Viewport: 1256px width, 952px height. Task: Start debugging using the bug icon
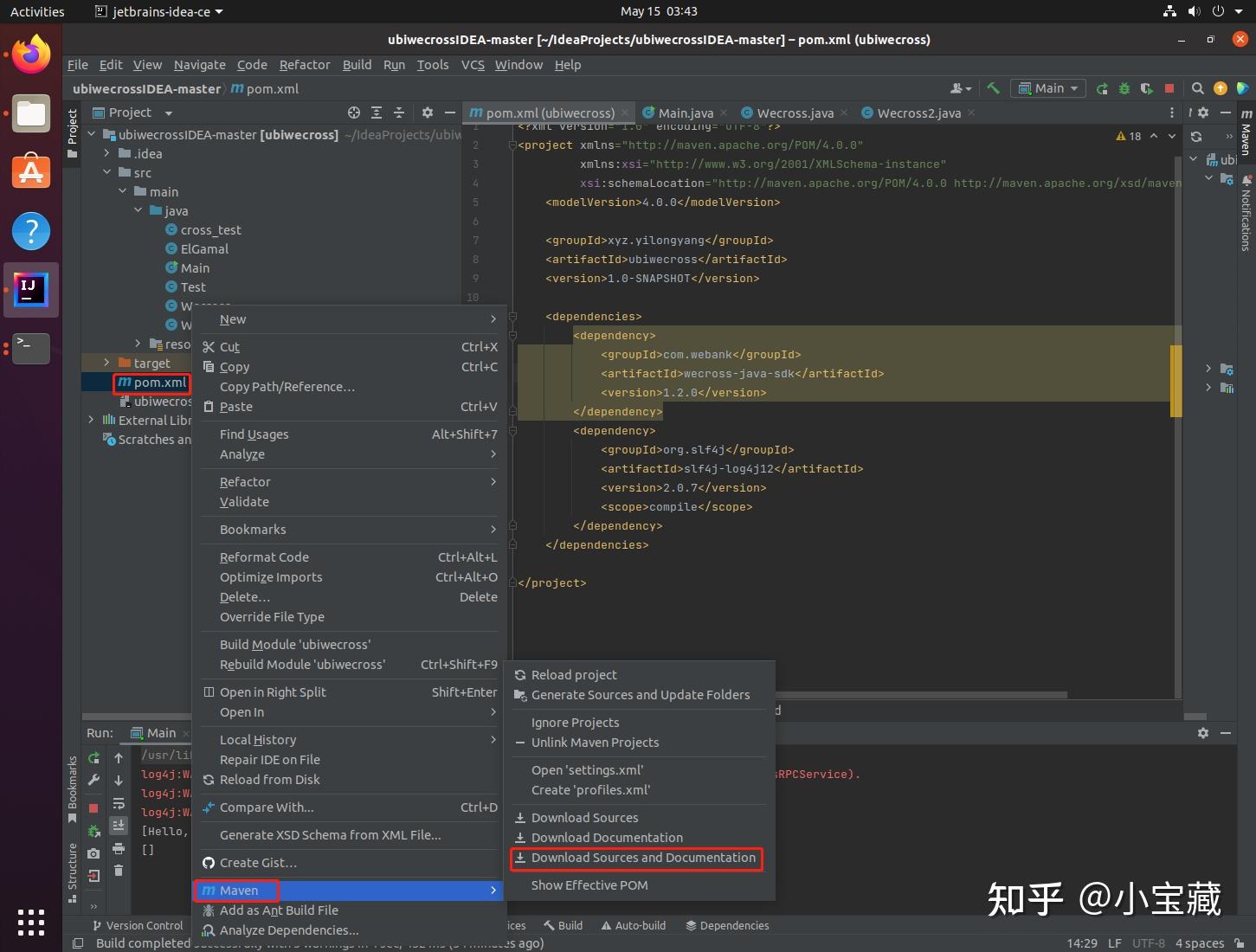[x=1125, y=88]
